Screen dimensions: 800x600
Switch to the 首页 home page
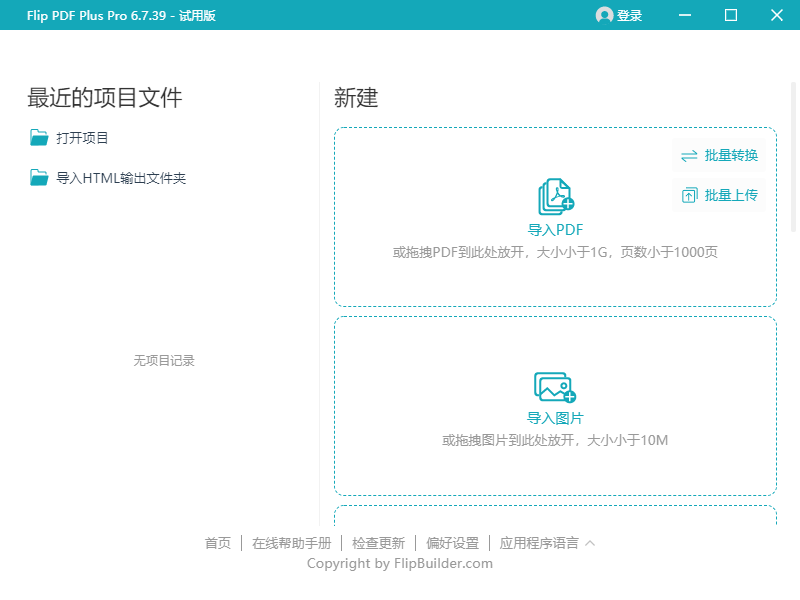pyautogui.click(x=217, y=542)
